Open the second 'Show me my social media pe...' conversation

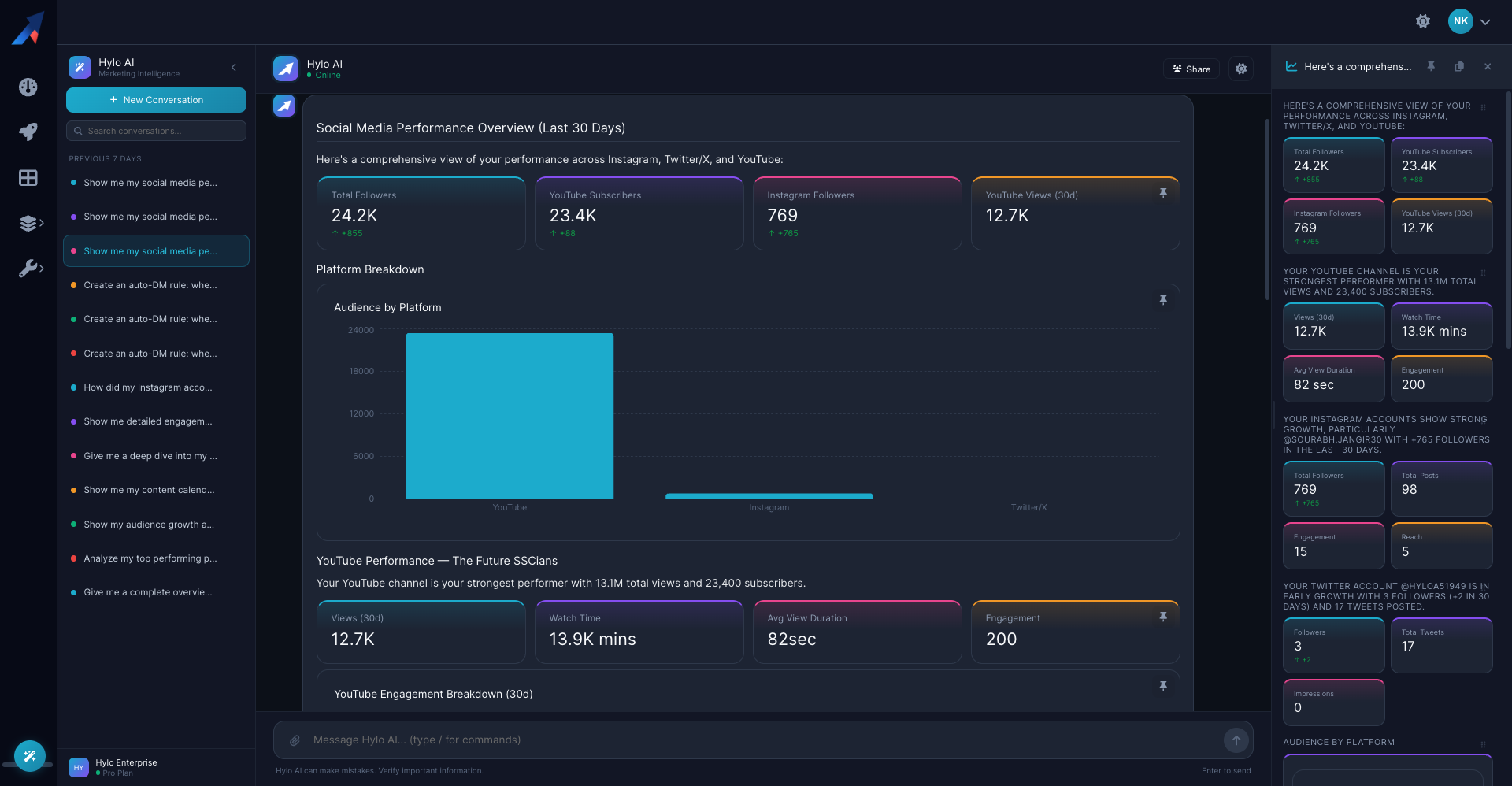156,217
